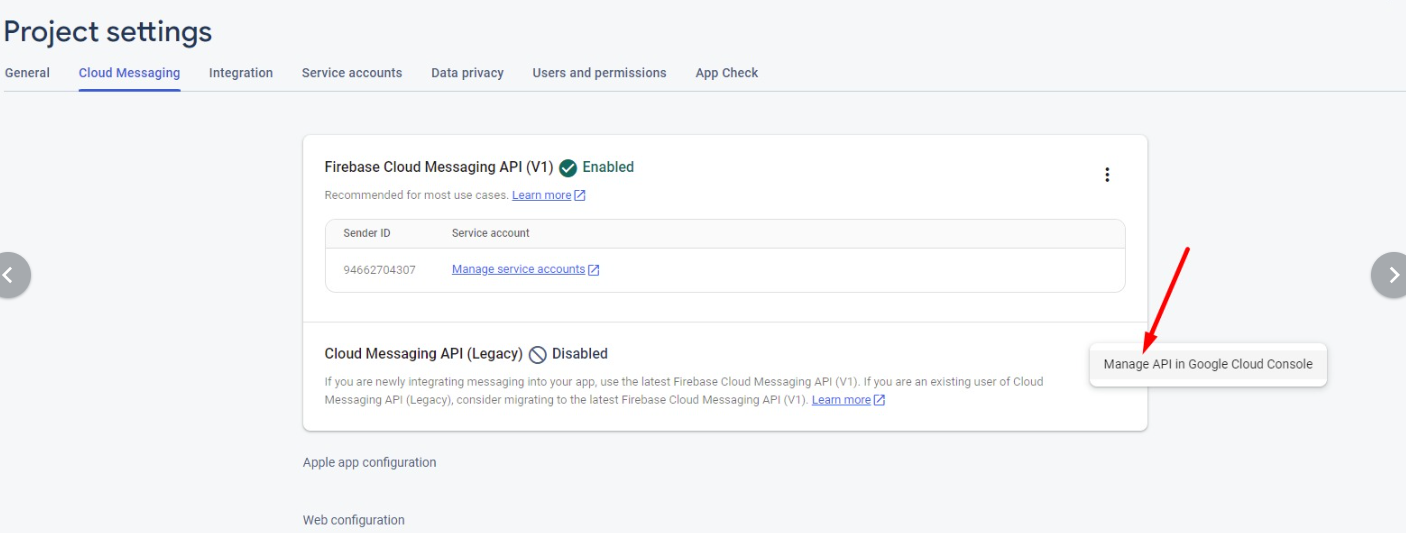This screenshot has width=1406, height=533.
Task: Open the three-dot menu on Firebase Cloud Messaging card
Action: click(x=1107, y=175)
